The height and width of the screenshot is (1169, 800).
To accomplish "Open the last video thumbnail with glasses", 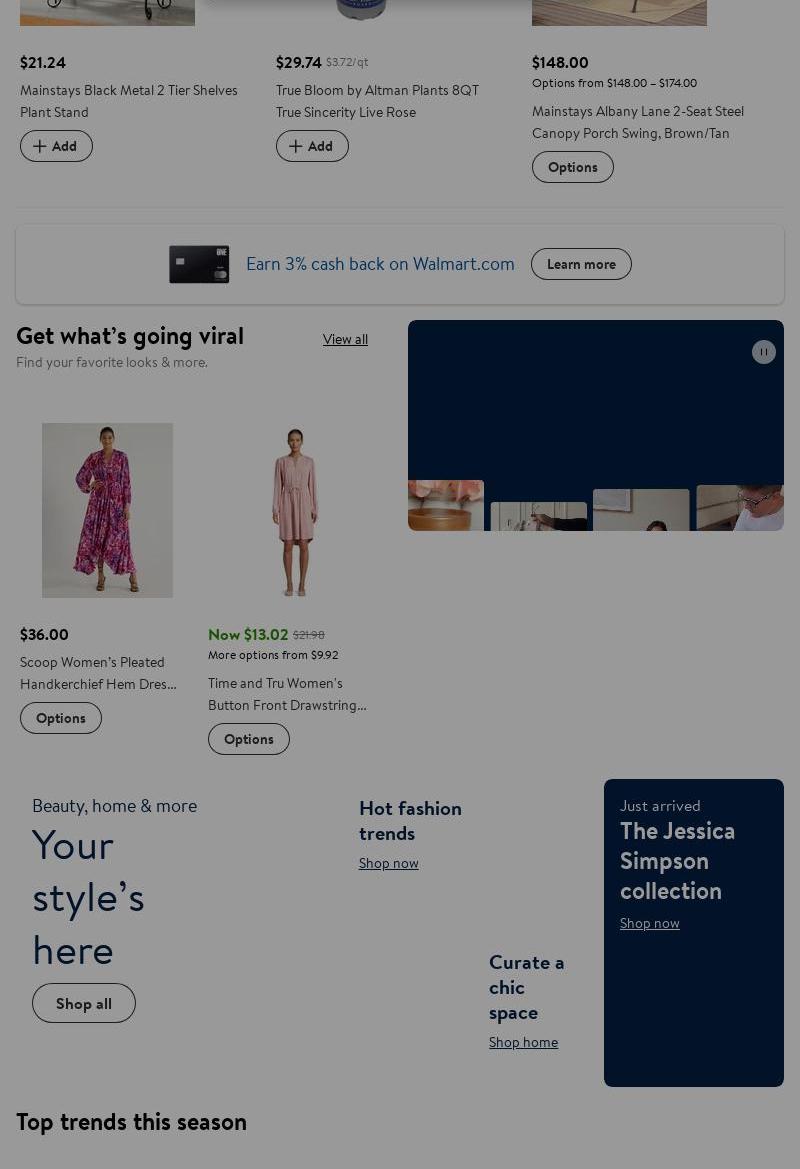I will click(740, 508).
